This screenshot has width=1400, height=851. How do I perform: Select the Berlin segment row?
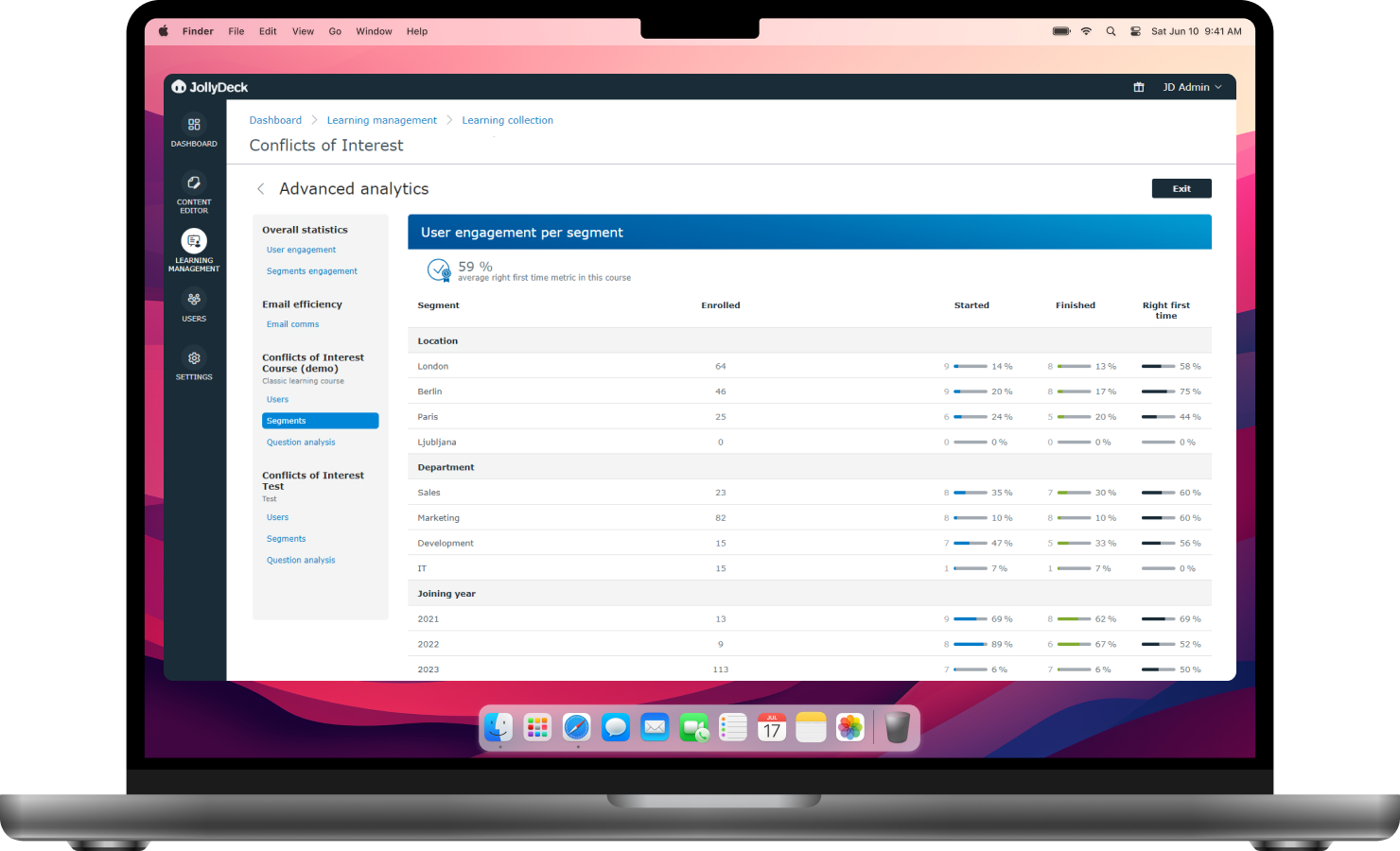click(810, 391)
